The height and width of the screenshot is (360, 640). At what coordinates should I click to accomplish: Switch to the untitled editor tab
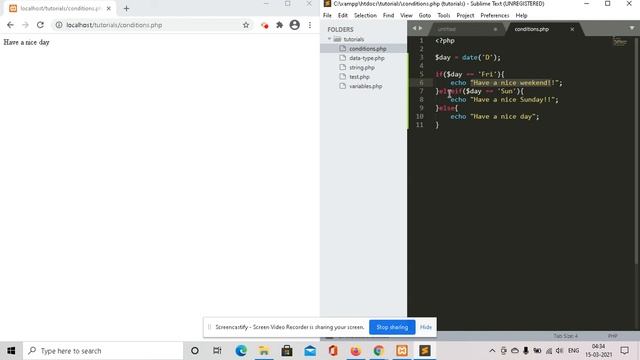447,29
